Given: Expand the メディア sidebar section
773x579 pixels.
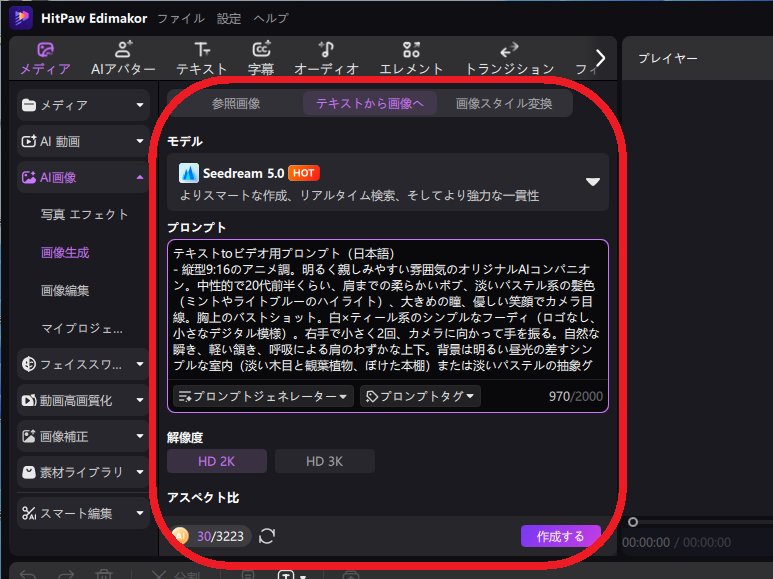Looking at the screenshot, I should 83,105.
